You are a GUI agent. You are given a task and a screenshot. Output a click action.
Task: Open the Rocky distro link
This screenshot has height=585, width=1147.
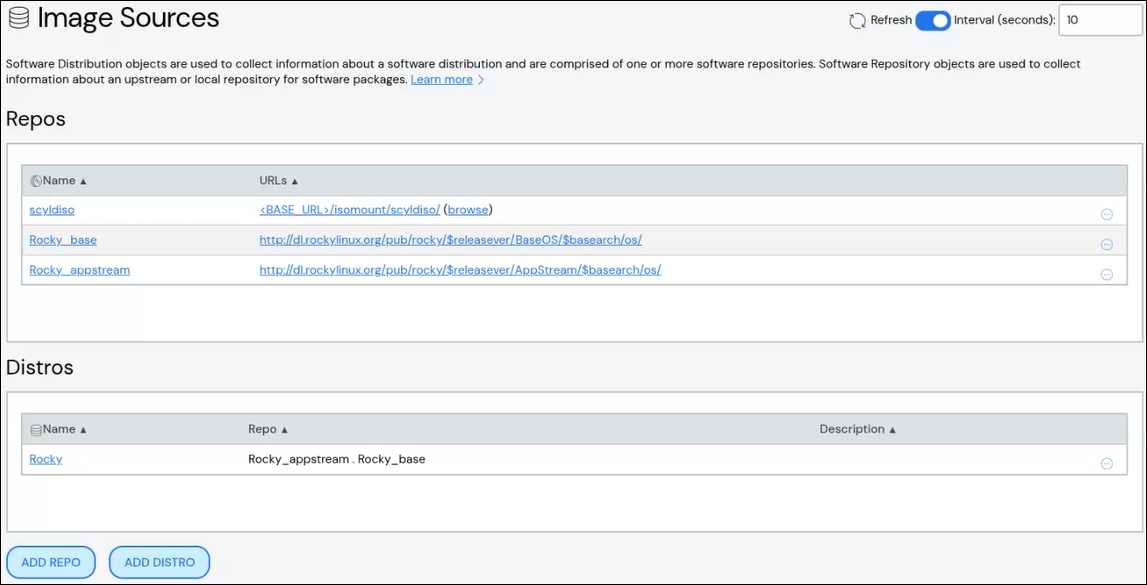(x=44, y=458)
